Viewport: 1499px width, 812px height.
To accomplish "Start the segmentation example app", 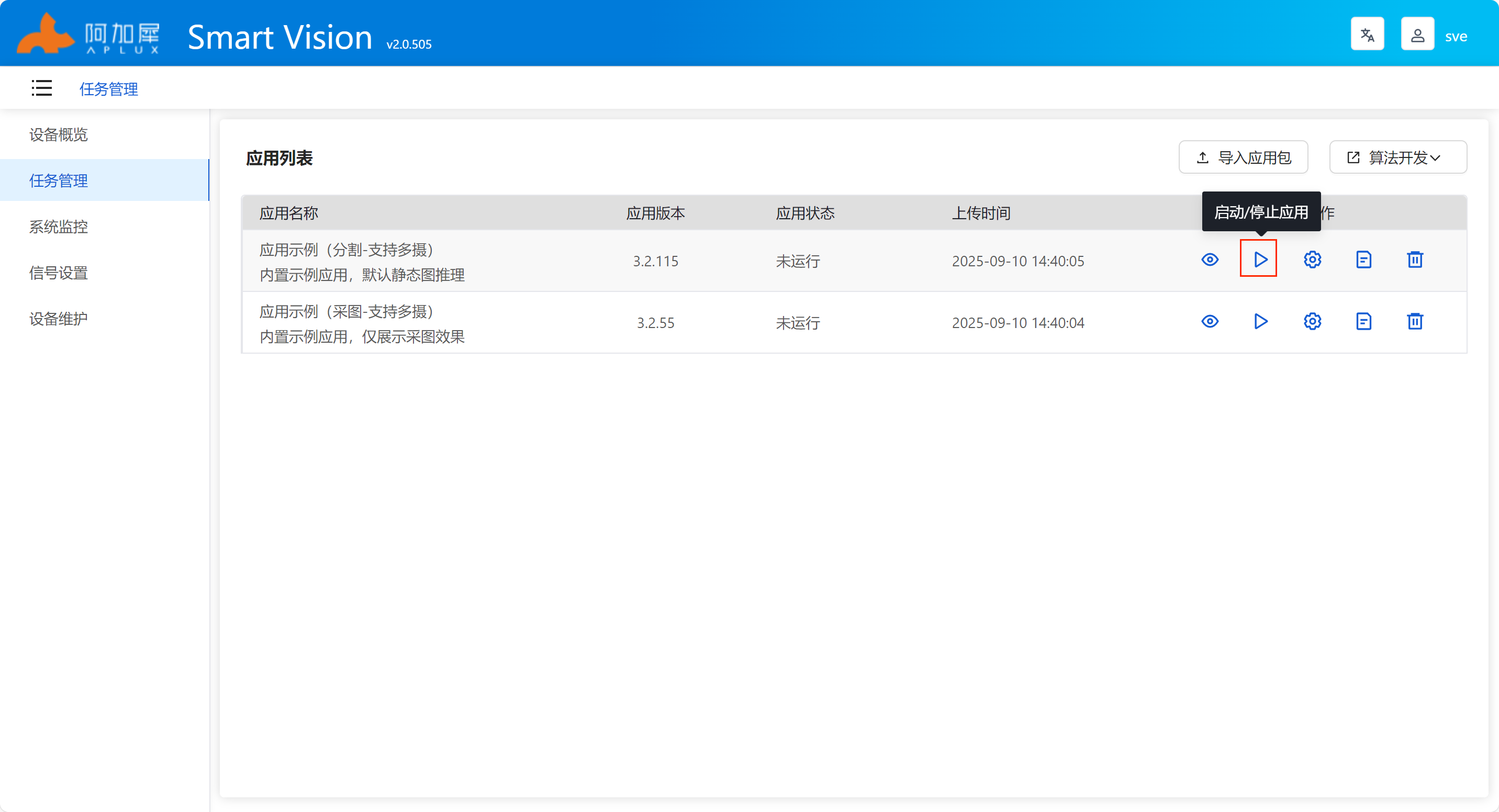I will click(1260, 260).
